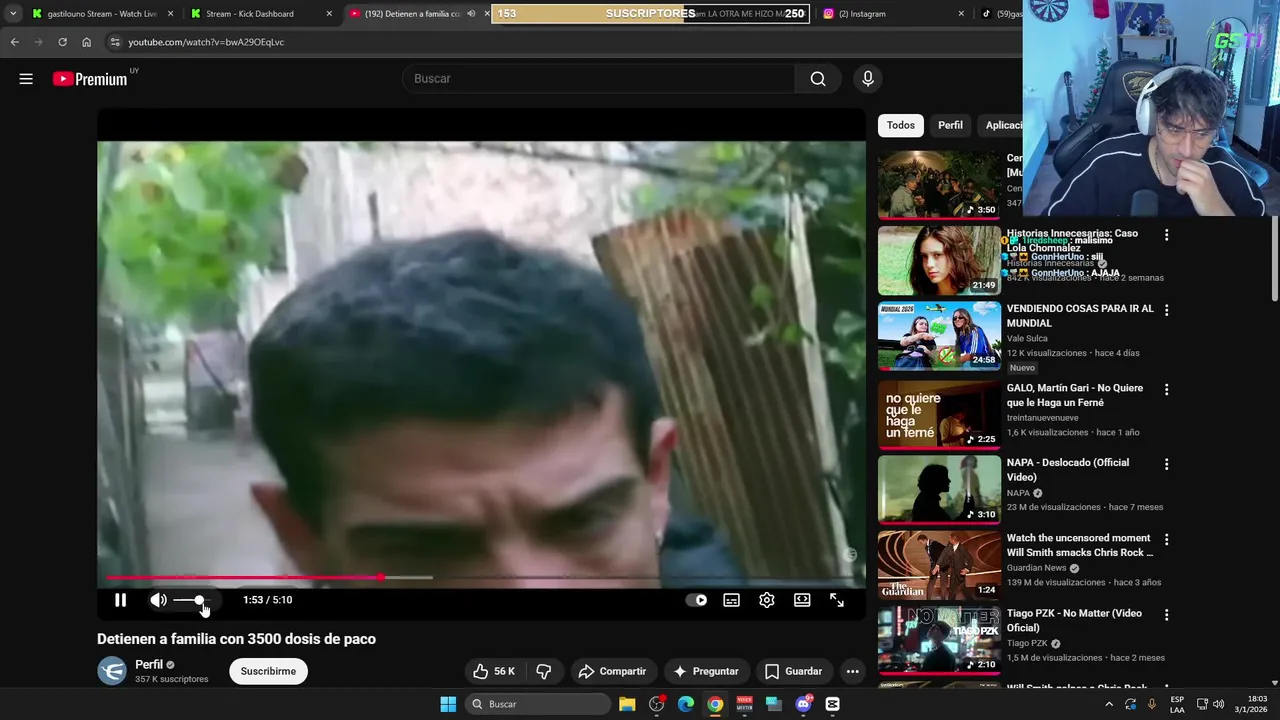This screenshot has width=1280, height=720.
Task: Click the search magnifier button
Action: 818,79
